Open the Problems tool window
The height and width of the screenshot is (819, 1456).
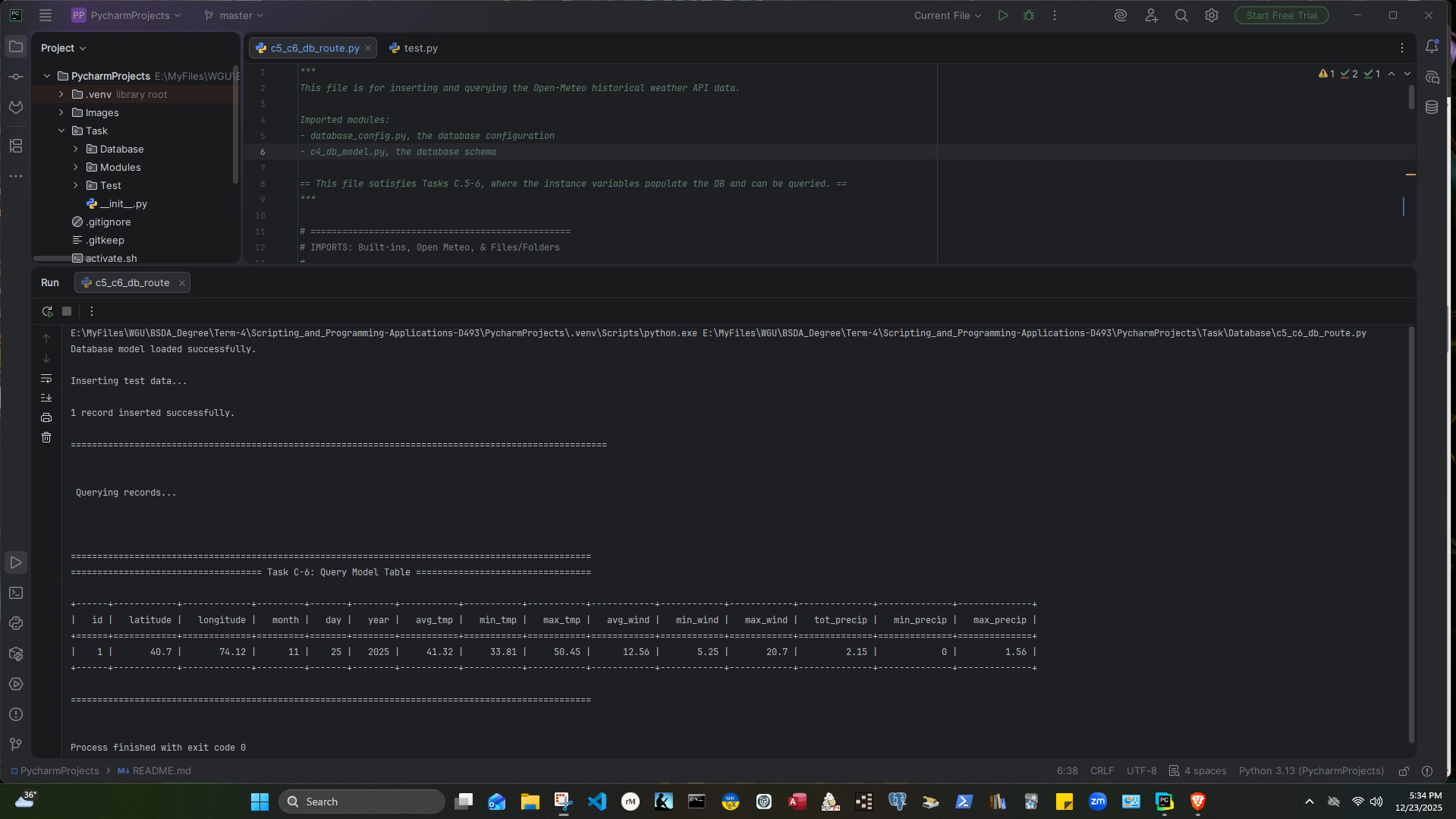(16, 714)
